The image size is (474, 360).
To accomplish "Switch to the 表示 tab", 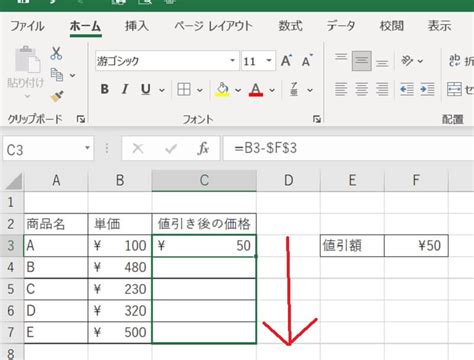I will pos(439,26).
